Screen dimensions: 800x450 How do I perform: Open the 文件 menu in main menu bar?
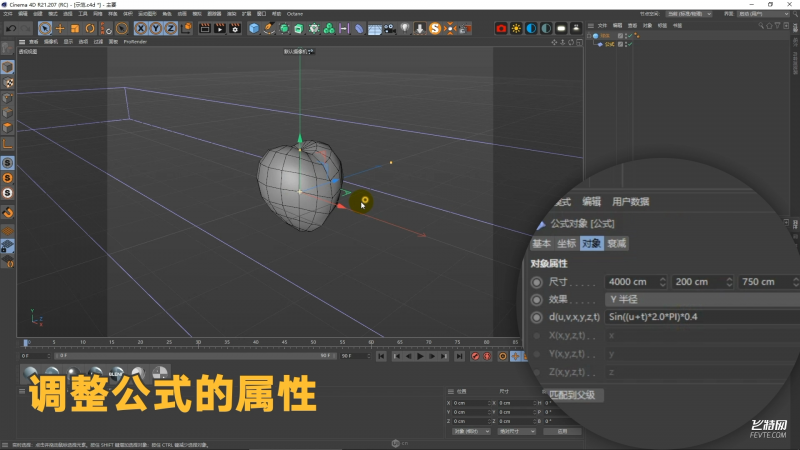point(8,14)
